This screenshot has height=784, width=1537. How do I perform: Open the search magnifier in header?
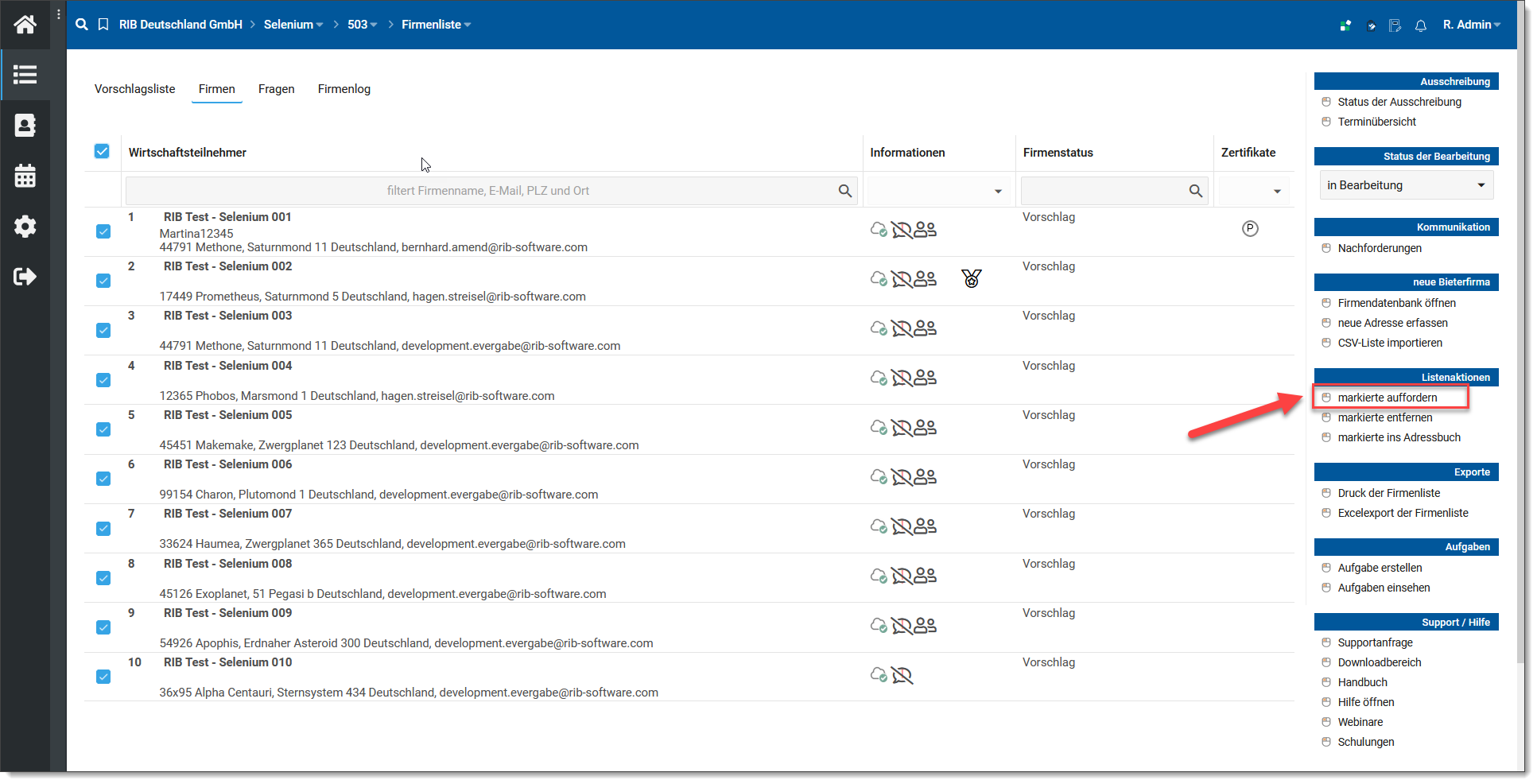click(x=81, y=25)
